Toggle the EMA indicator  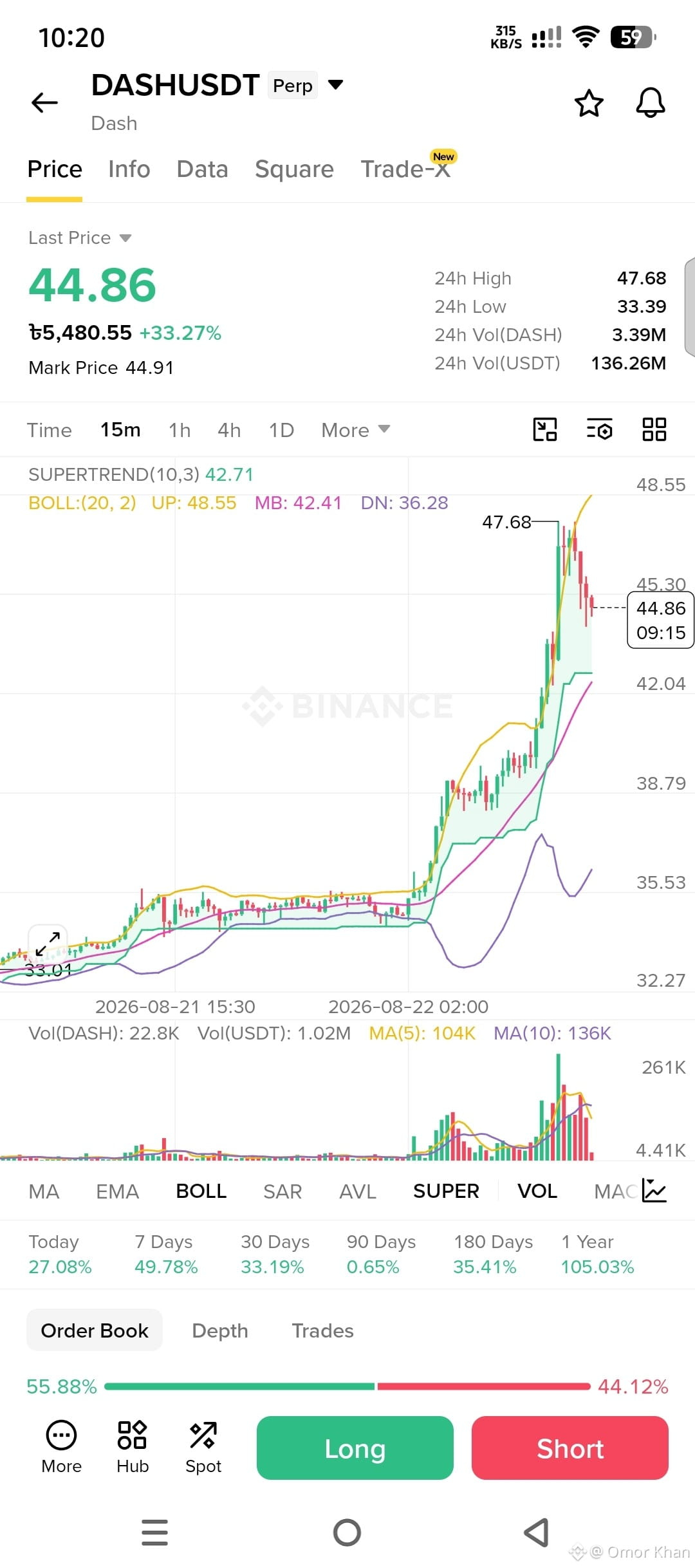click(x=117, y=1191)
